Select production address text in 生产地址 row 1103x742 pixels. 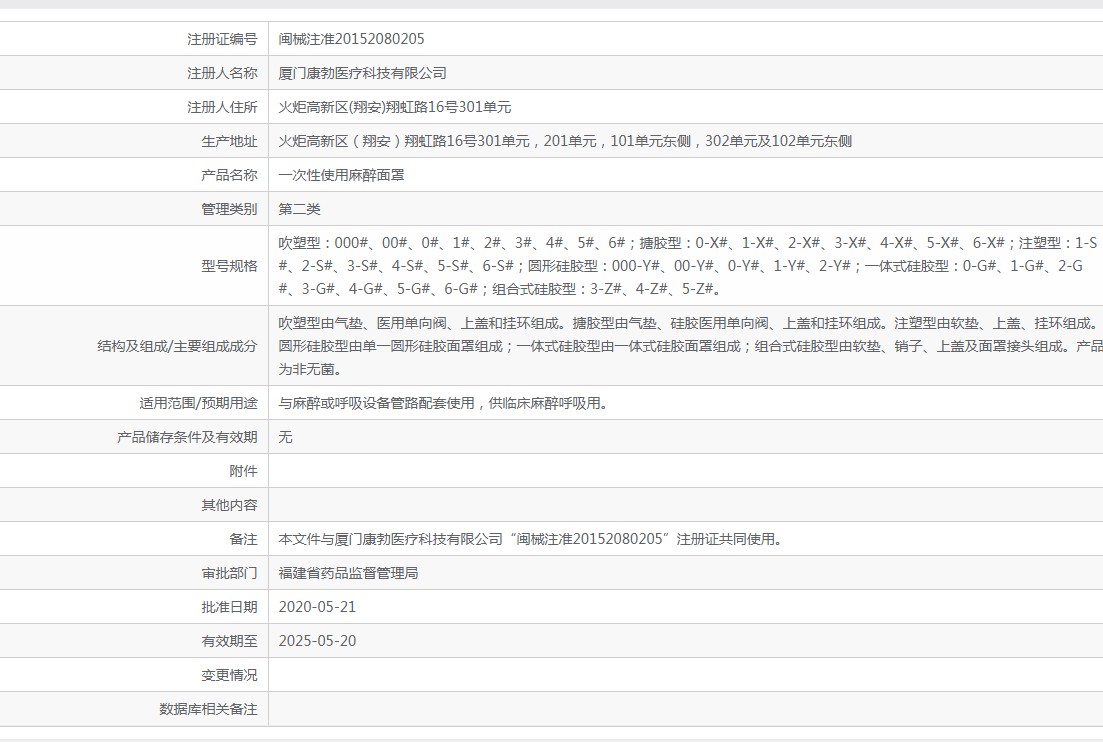click(x=565, y=141)
